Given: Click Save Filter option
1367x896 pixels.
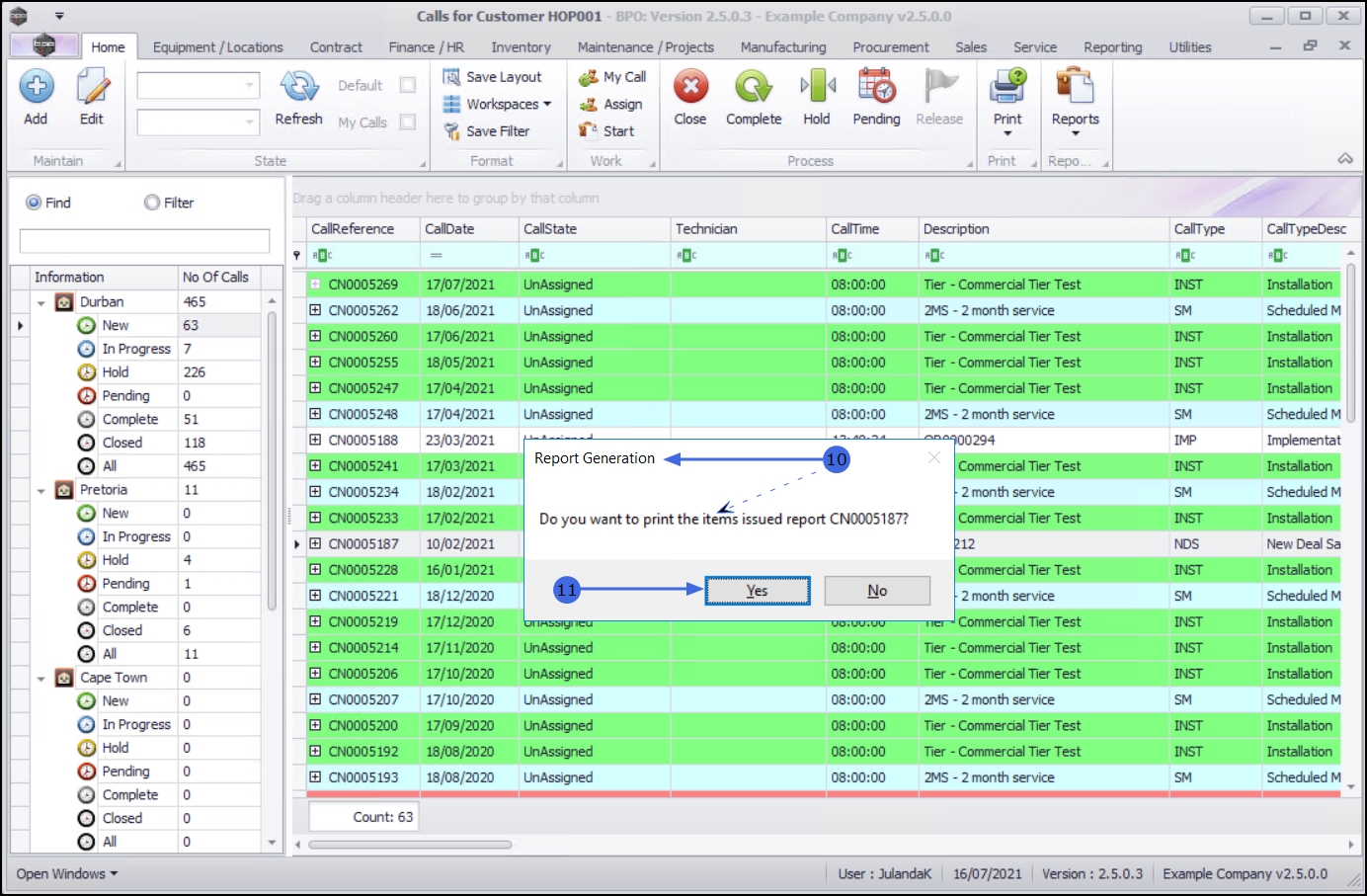Looking at the screenshot, I should click(x=486, y=130).
